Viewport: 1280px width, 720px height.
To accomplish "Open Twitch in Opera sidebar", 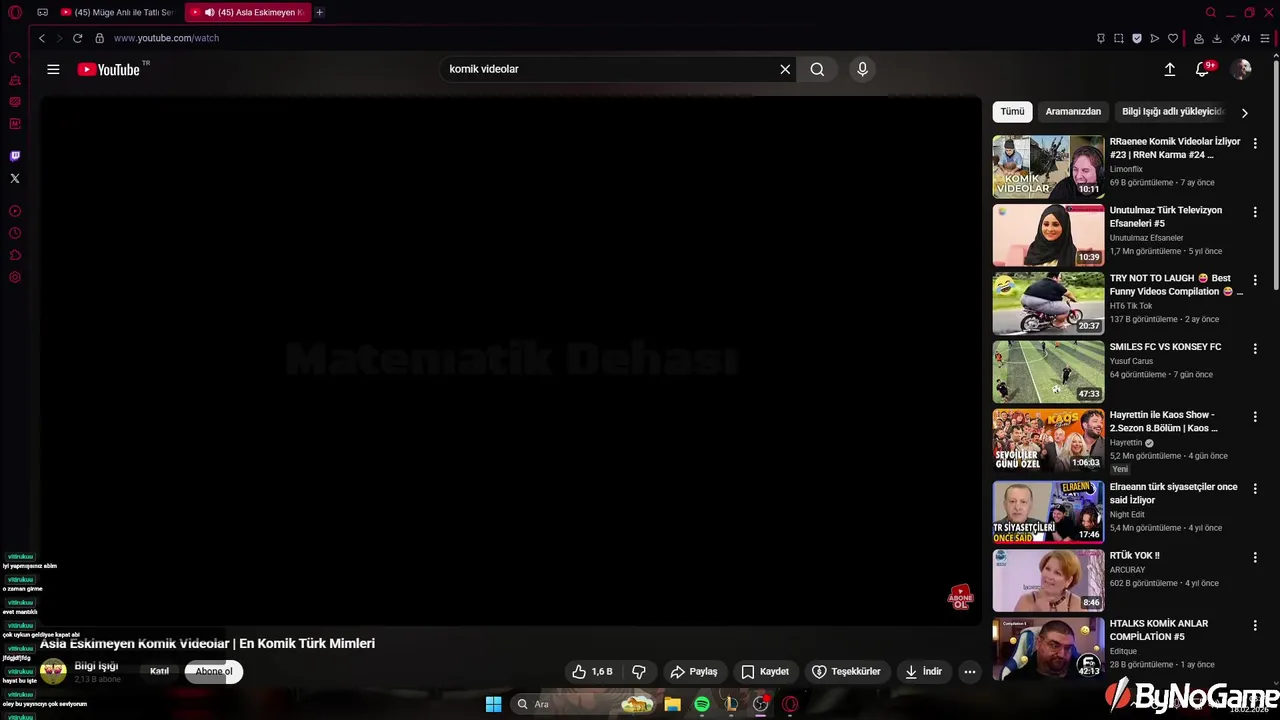I will pyautogui.click(x=15, y=156).
